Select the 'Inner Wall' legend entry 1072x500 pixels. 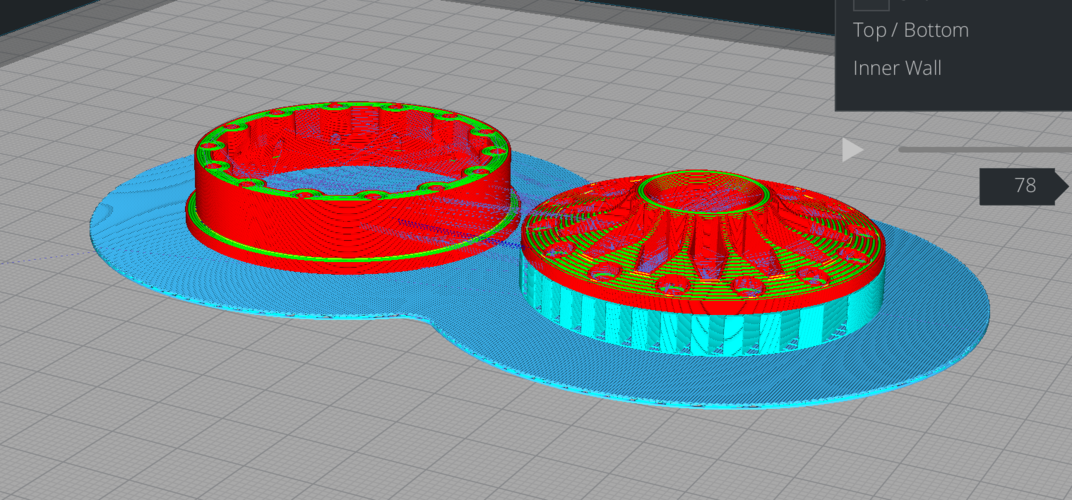897,68
